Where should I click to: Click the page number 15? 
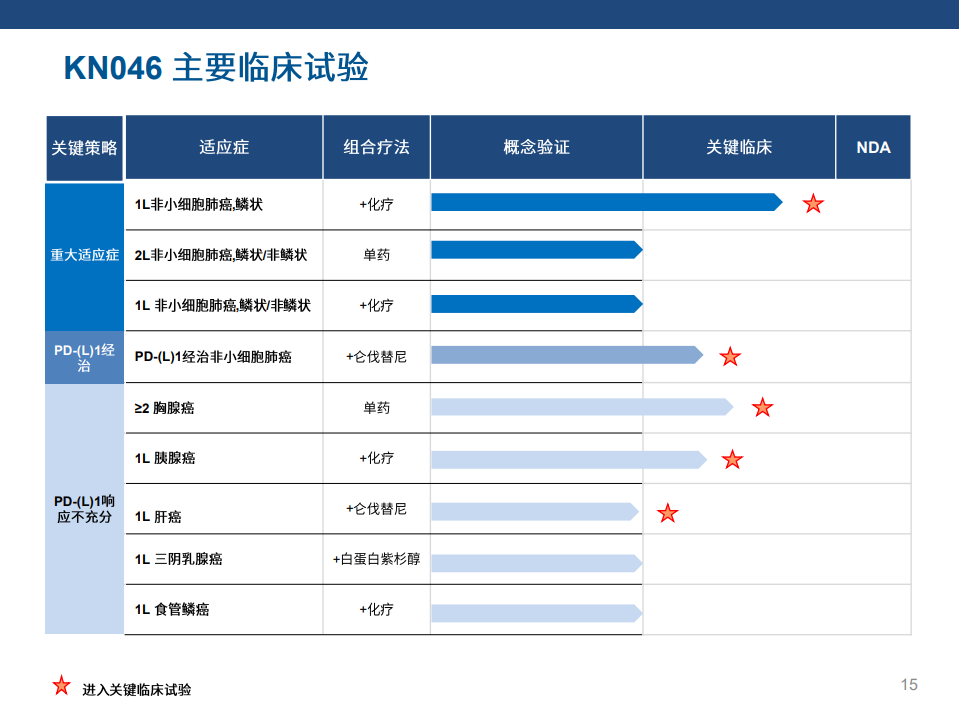[909, 684]
